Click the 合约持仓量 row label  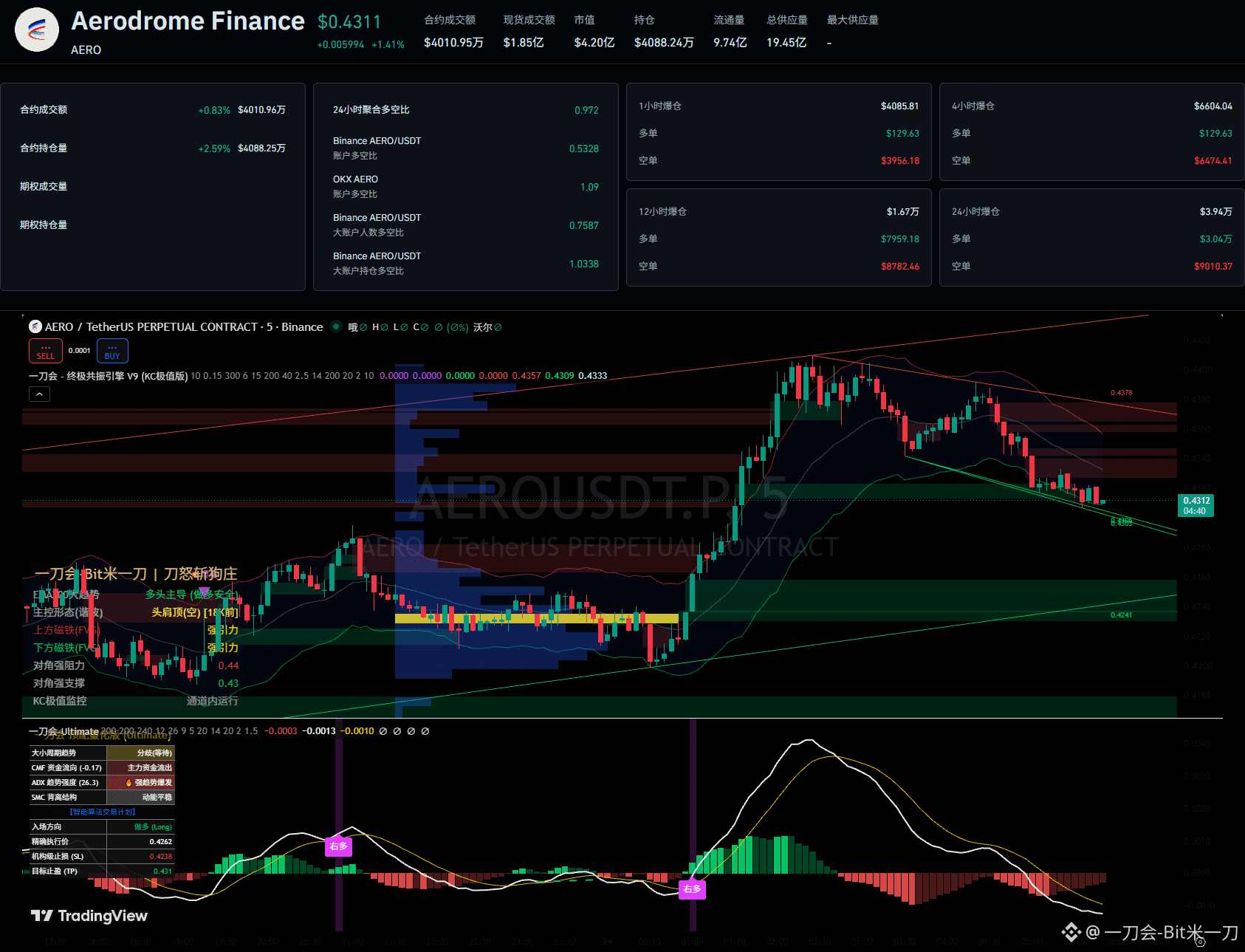click(x=44, y=148)
